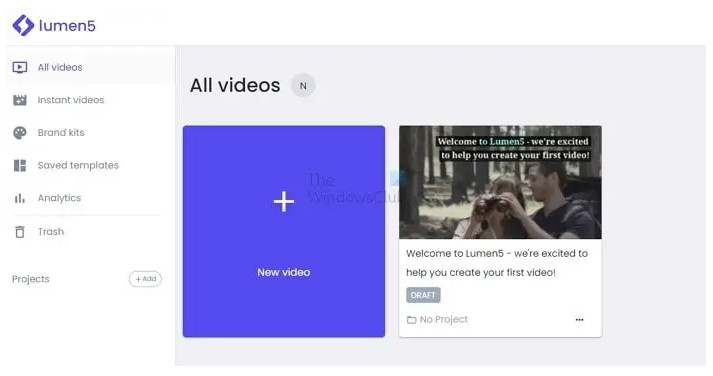Click the All videos play-screen icon

point(20,67)
